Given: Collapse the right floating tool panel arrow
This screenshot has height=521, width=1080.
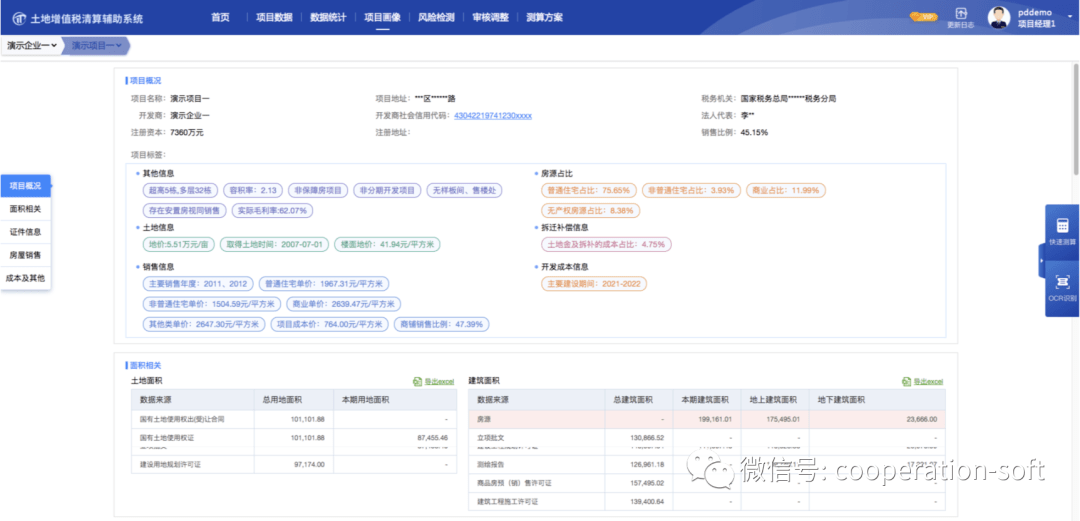Looking at the screenshot, I should point(1042,260).
